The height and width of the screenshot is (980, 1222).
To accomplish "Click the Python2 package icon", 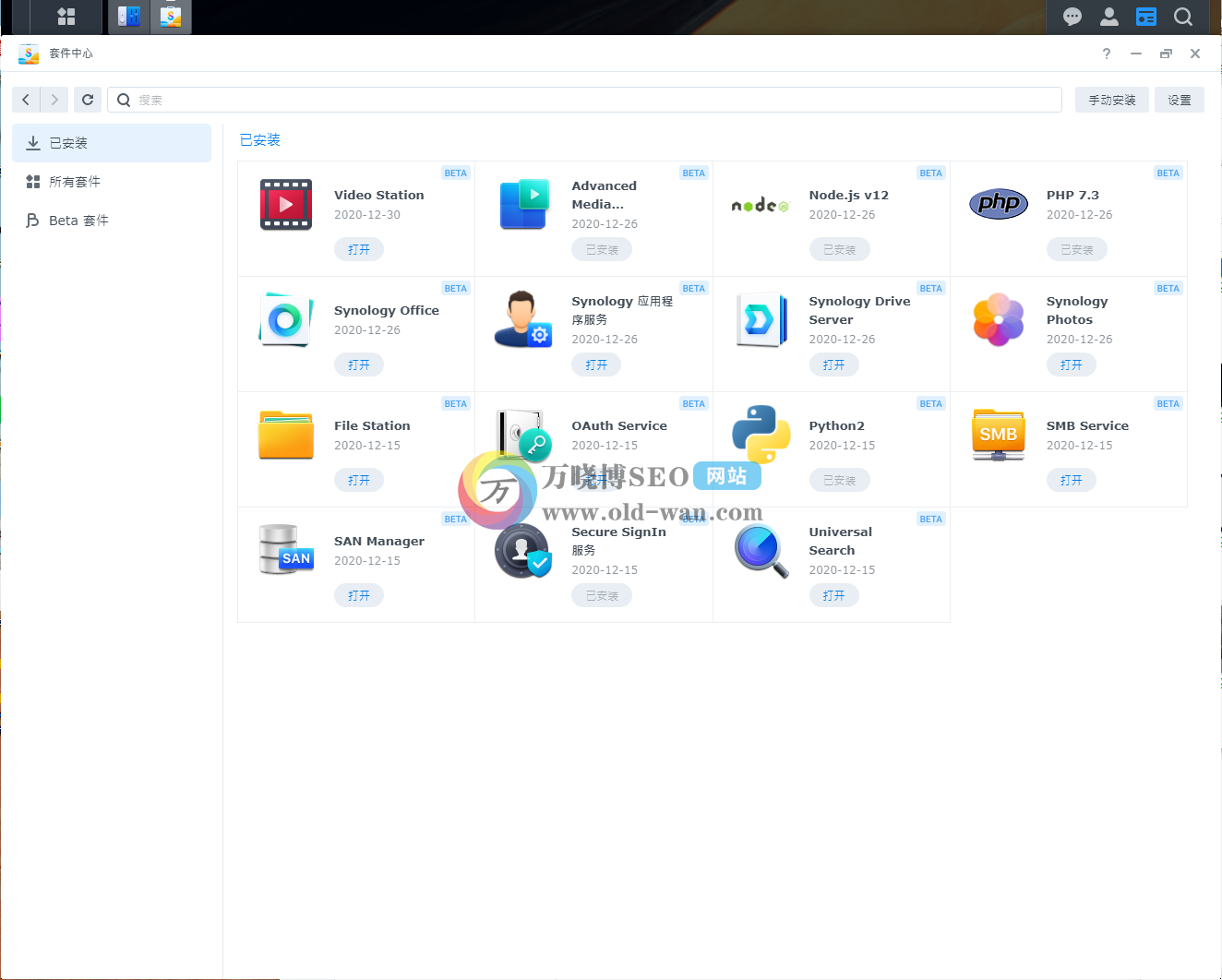I will tap(761, 434).
